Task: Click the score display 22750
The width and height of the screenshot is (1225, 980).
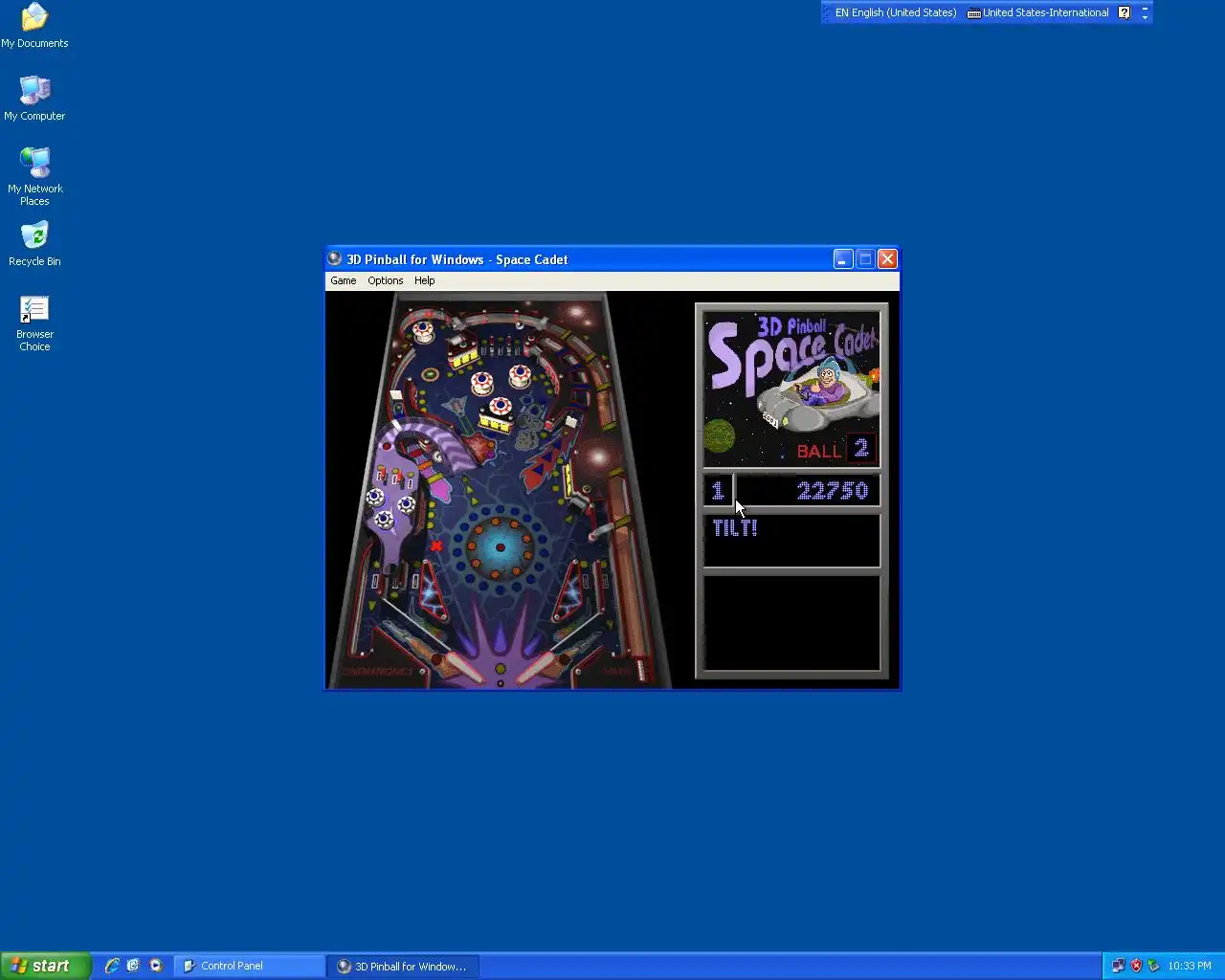Action: tap(832, 491)
